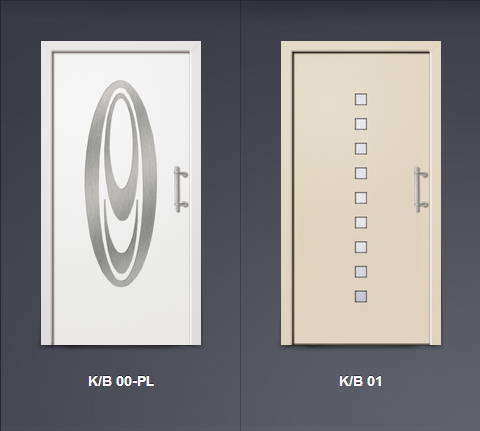The width and height of the screenshot is (480, 431).
Task: Select the beige K/B 01 door thumbnail
Action: coord(361,193)
